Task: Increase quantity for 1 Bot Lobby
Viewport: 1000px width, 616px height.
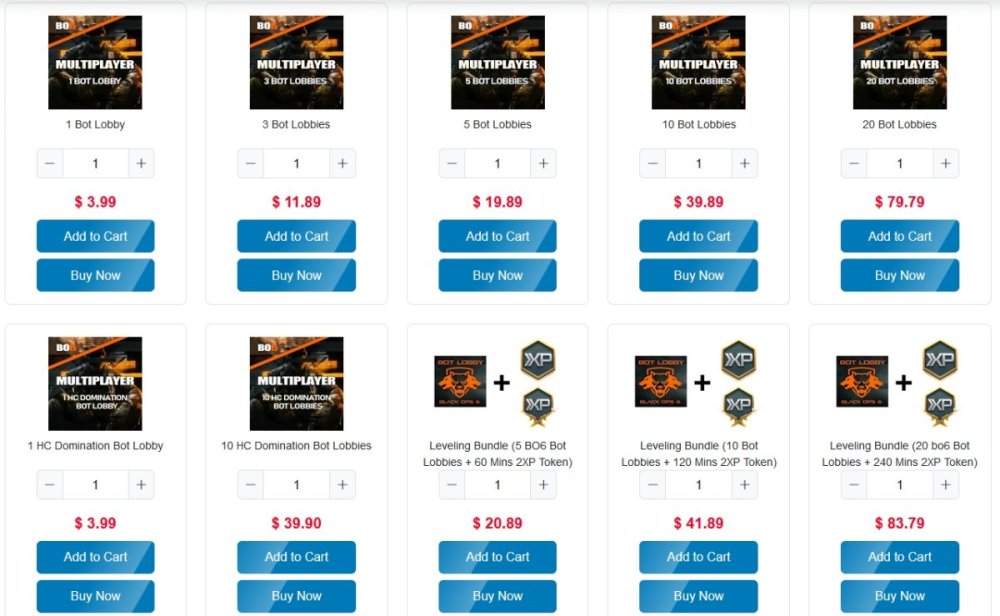Action: (x=141, y=164)
